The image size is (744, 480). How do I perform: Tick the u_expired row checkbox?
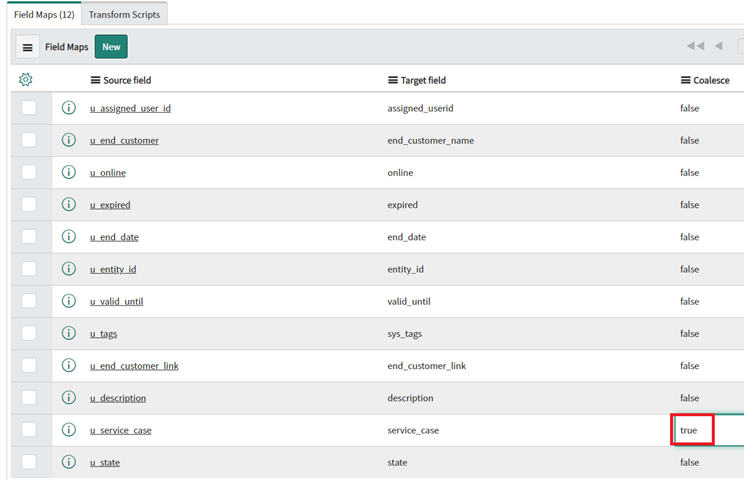point(29,204)
